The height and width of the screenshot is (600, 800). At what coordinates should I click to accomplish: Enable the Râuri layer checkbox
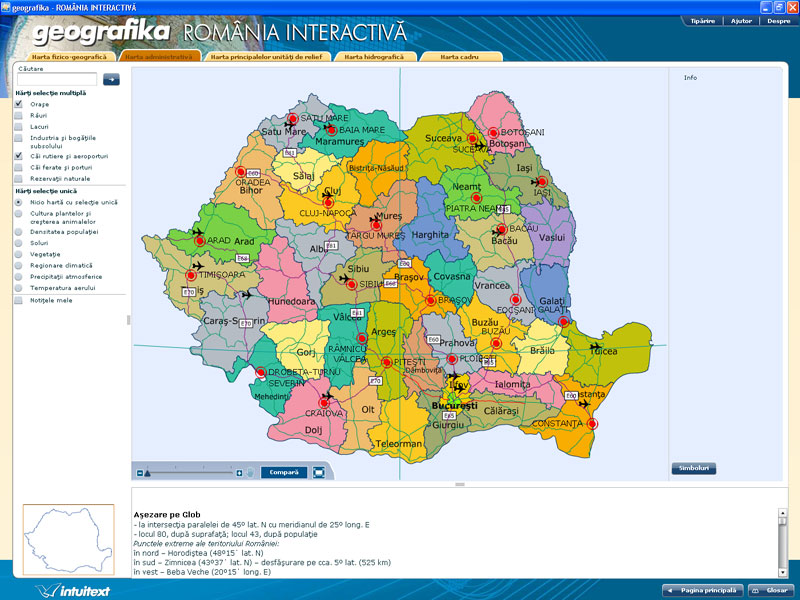[x=19, y=116]
